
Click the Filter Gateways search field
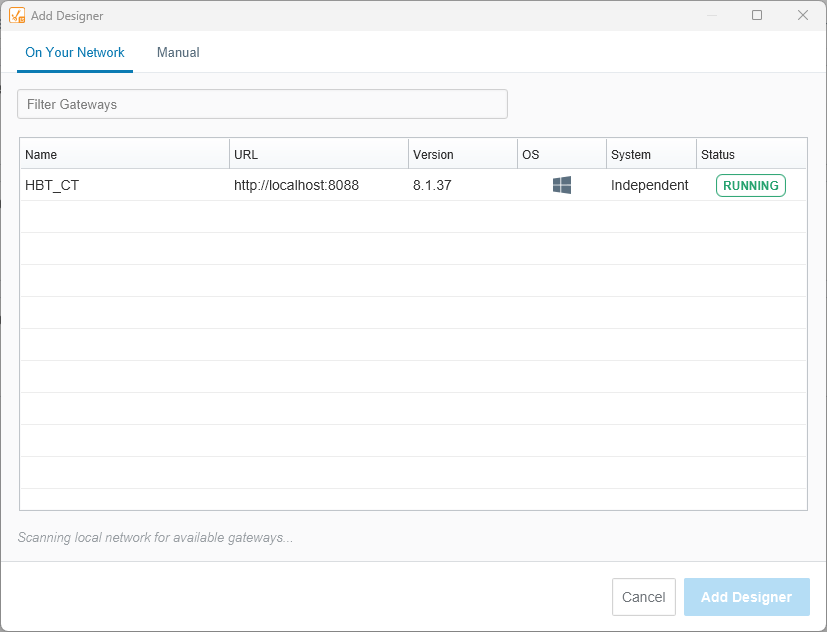click(x=262, y=104)
